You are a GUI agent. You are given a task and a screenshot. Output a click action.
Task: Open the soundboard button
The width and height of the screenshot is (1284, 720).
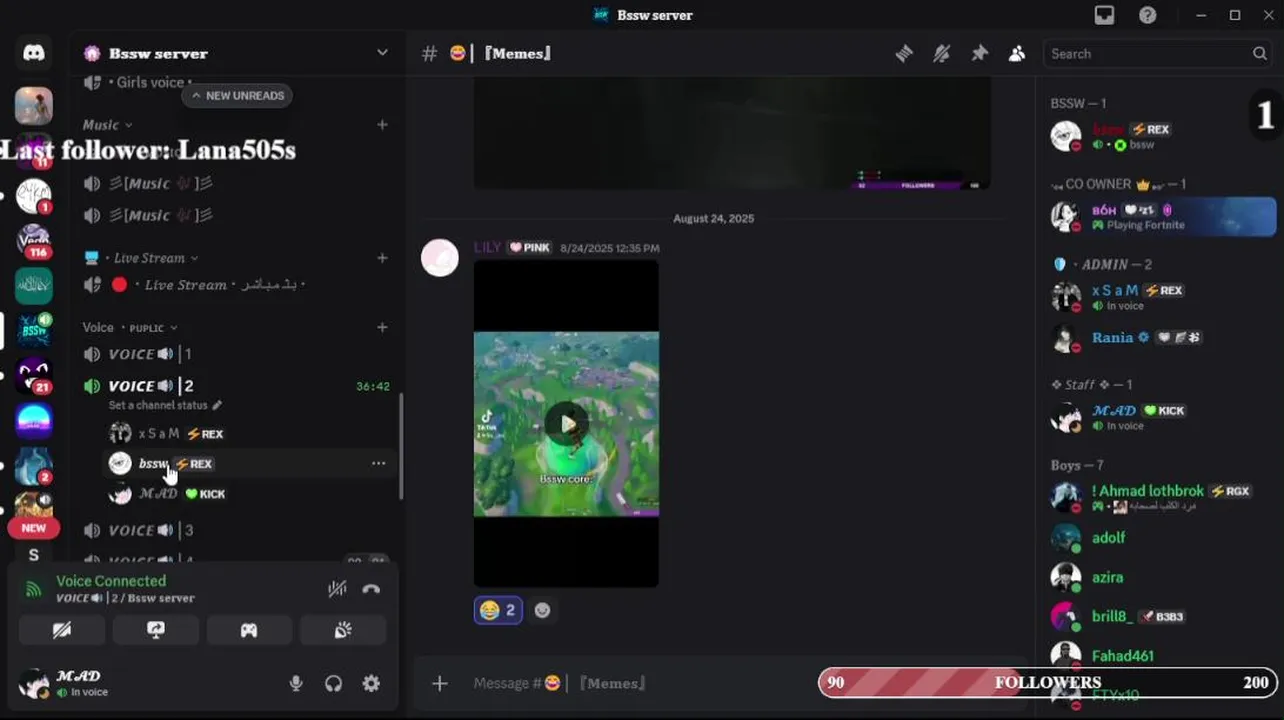tap(343, 630)
